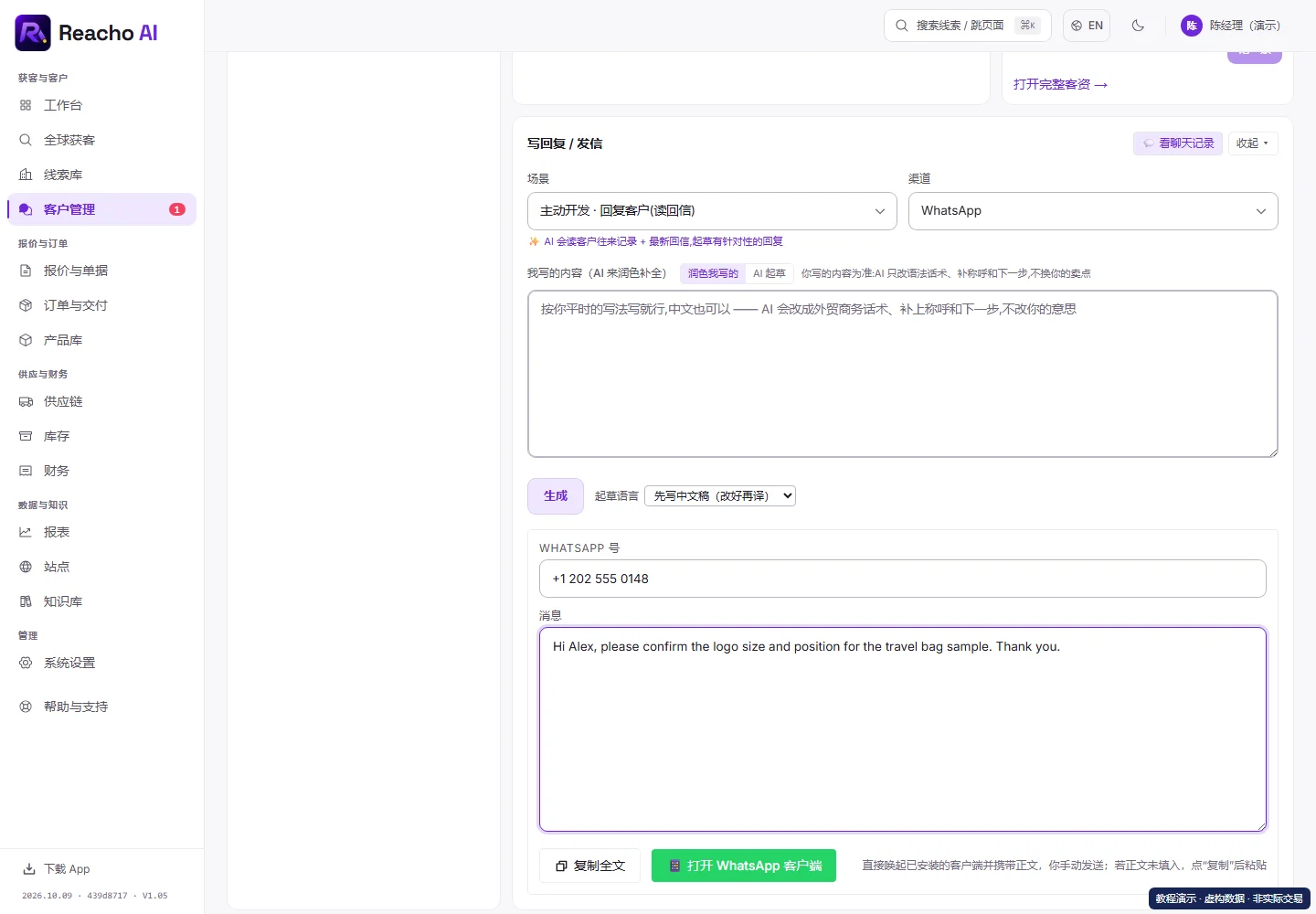This screenshot has height=914, width=1316.
Task: Open 供应链 truck icon
Action: coord(26,401)
